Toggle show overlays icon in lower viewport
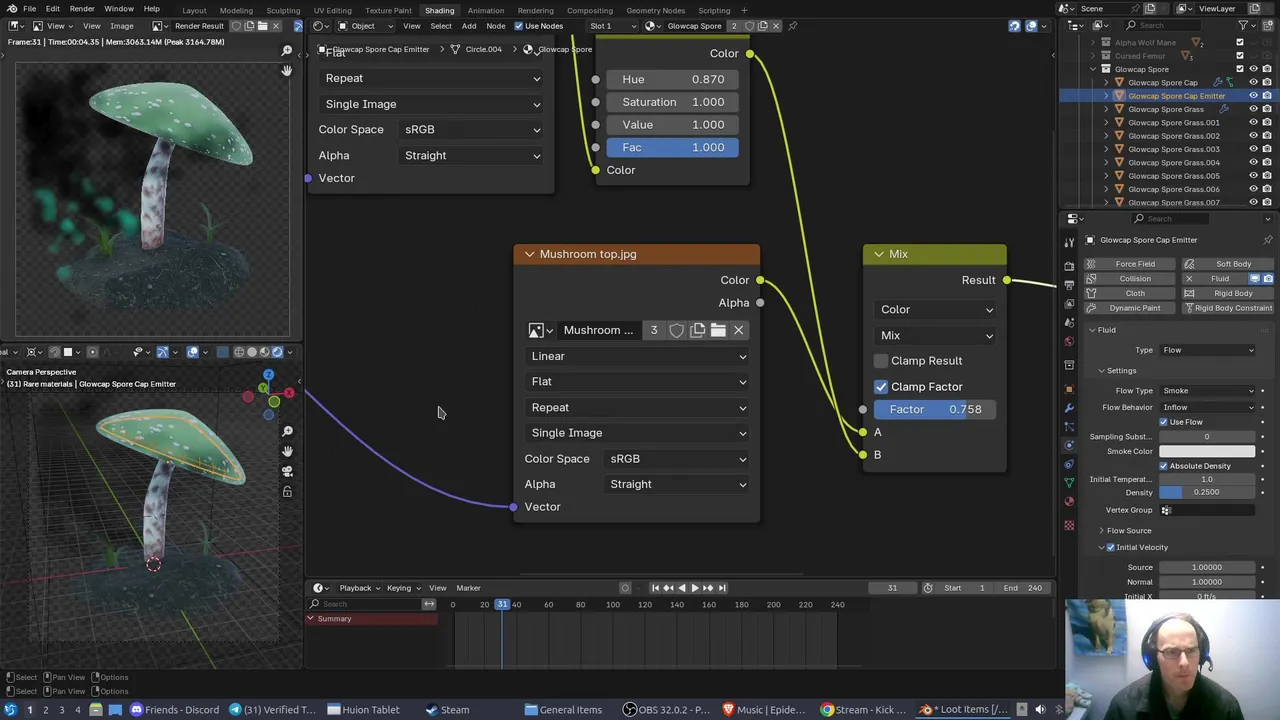The height and width of the screenshot is (720, 1280). [193, 352]
